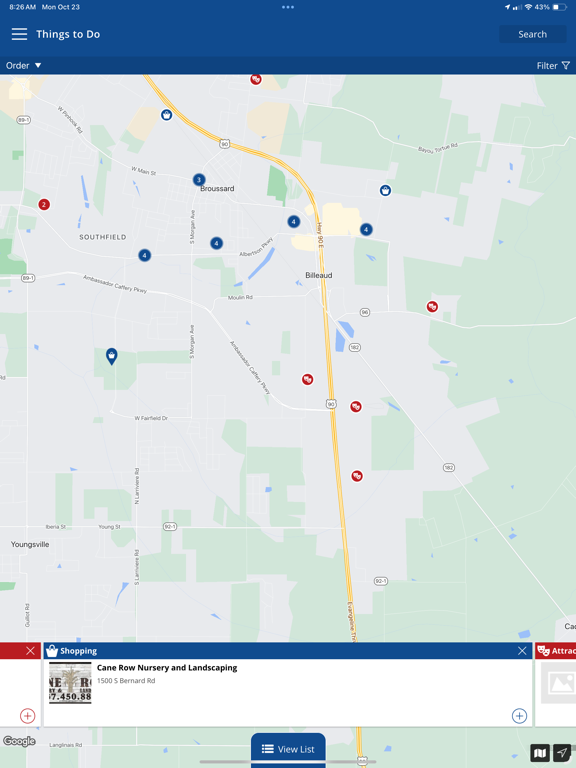
Task: Select red attraction pin at top of map
Action: (x=256, y=79)
